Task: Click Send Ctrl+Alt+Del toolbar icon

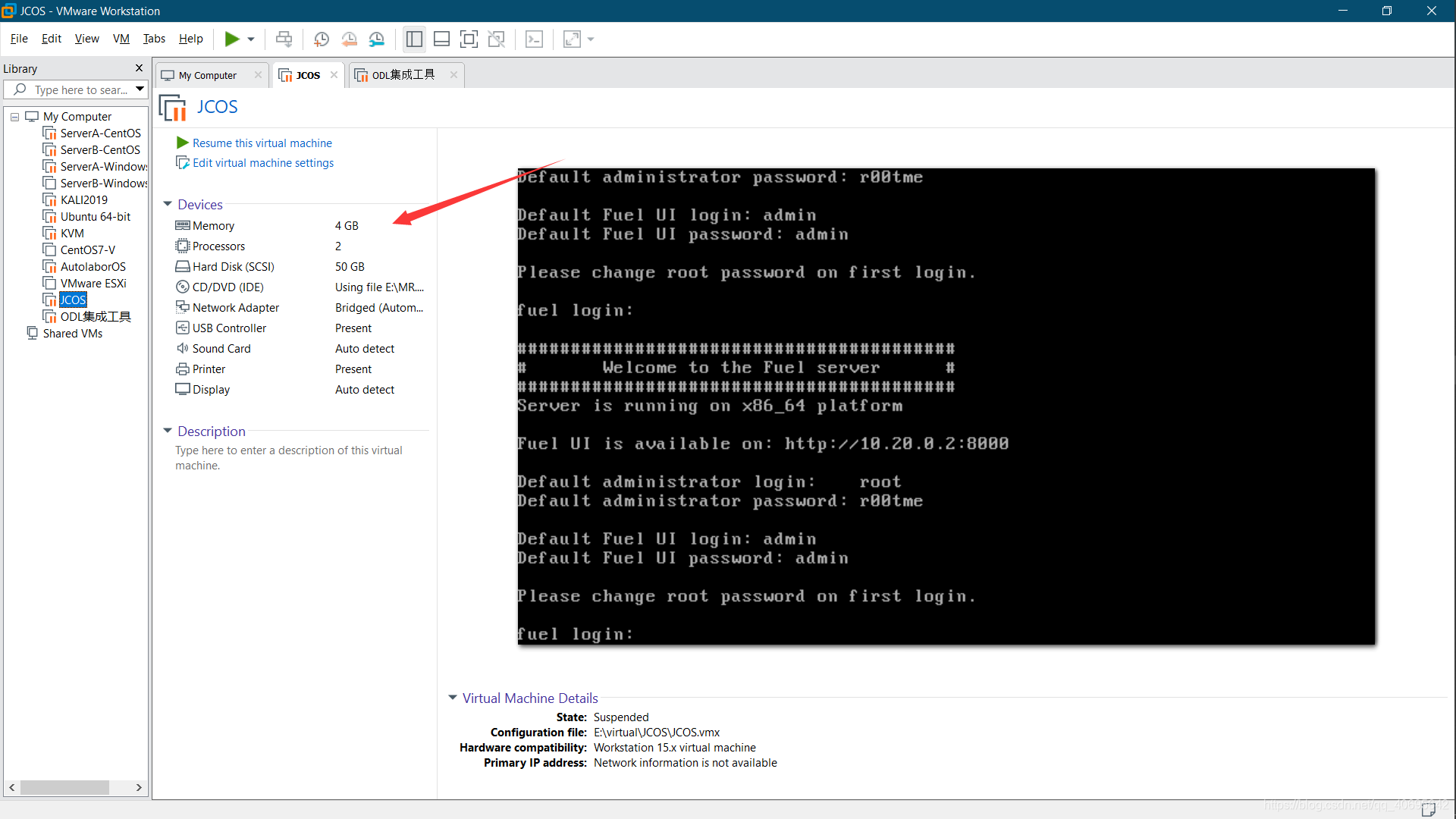Action: coord(284,39)
